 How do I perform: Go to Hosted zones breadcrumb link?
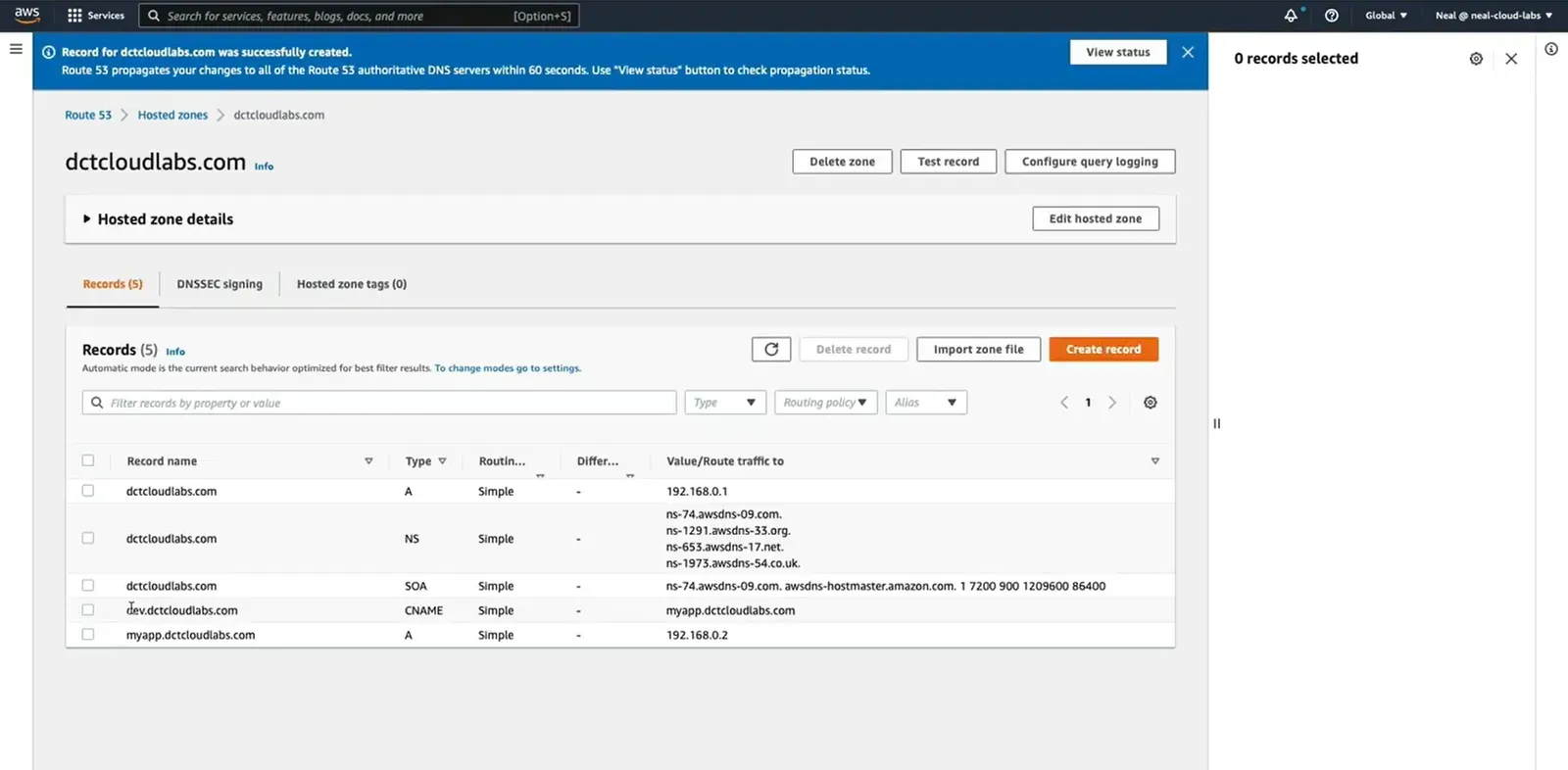[x=172, y=115]
